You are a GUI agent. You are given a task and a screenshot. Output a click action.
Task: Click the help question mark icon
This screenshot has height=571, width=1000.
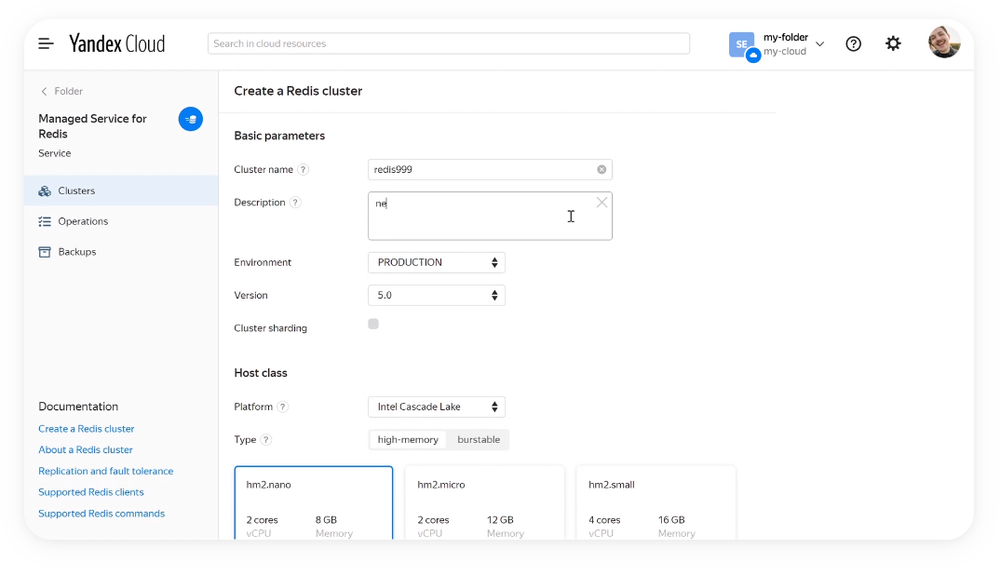click(x=853, y=44)
